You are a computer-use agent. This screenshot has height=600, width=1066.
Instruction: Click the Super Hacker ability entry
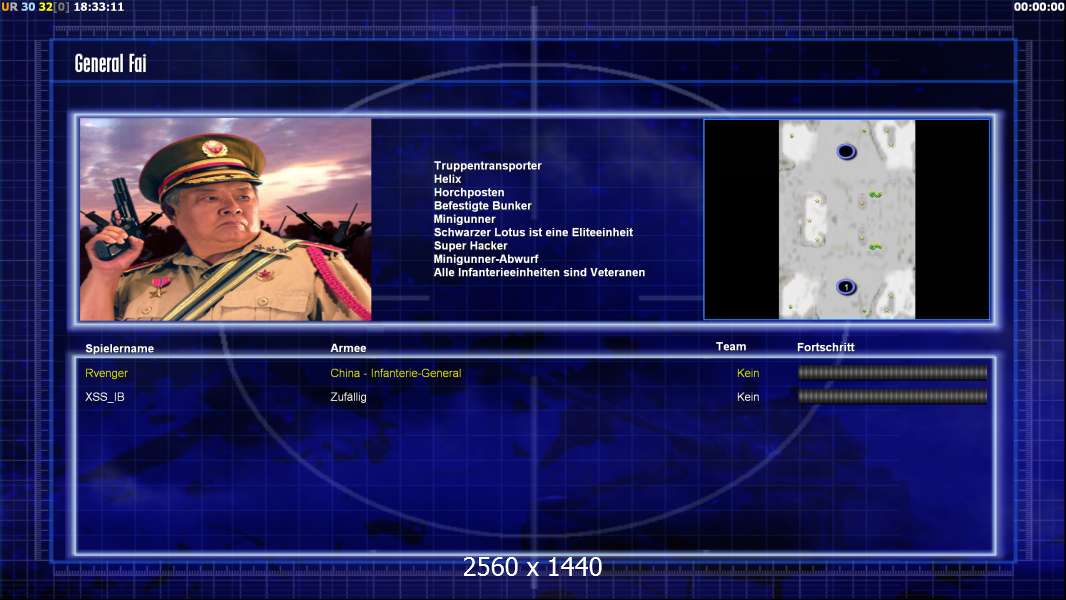[470, 246]
